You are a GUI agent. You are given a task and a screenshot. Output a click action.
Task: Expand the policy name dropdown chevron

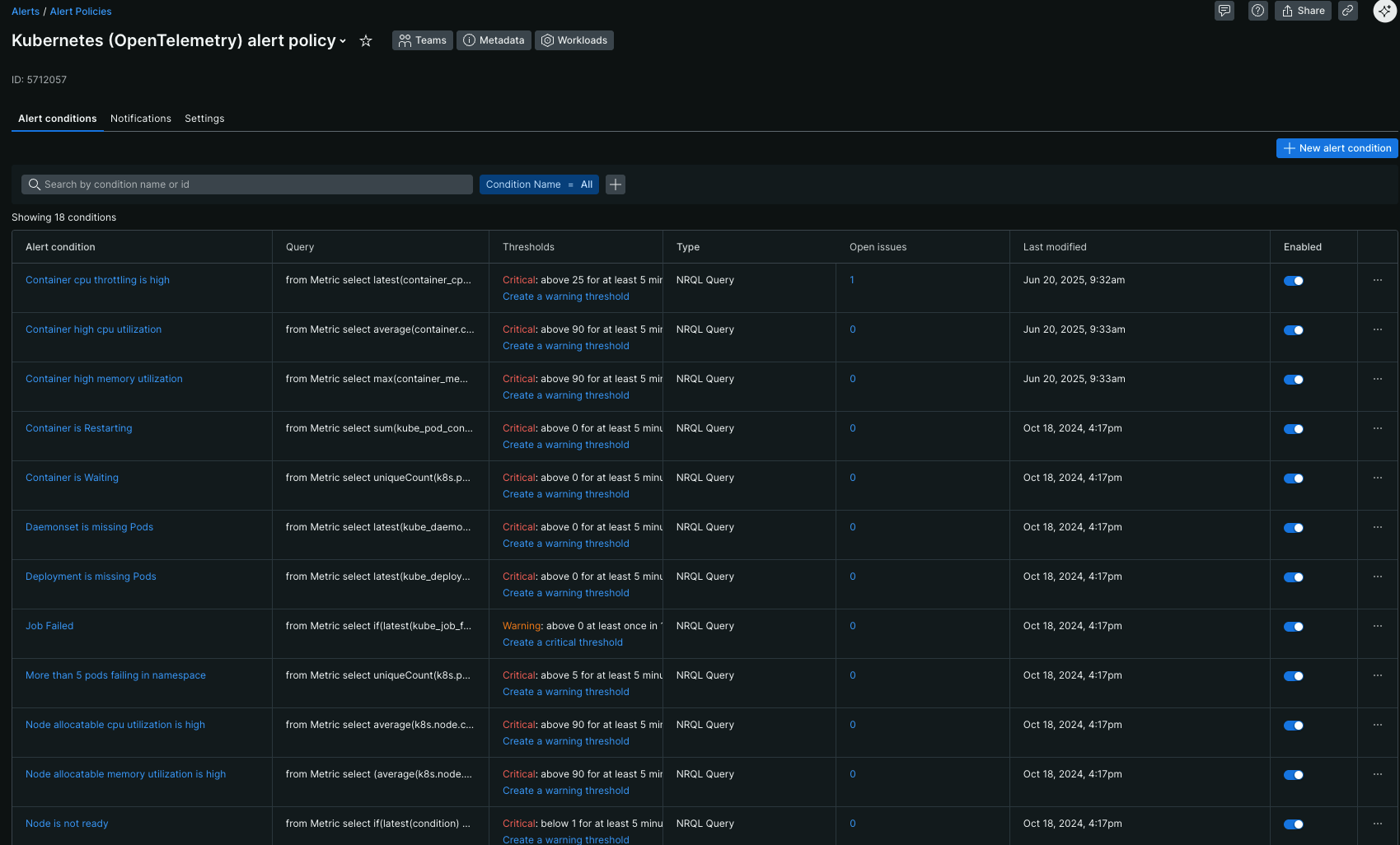[x=343, y=41]
